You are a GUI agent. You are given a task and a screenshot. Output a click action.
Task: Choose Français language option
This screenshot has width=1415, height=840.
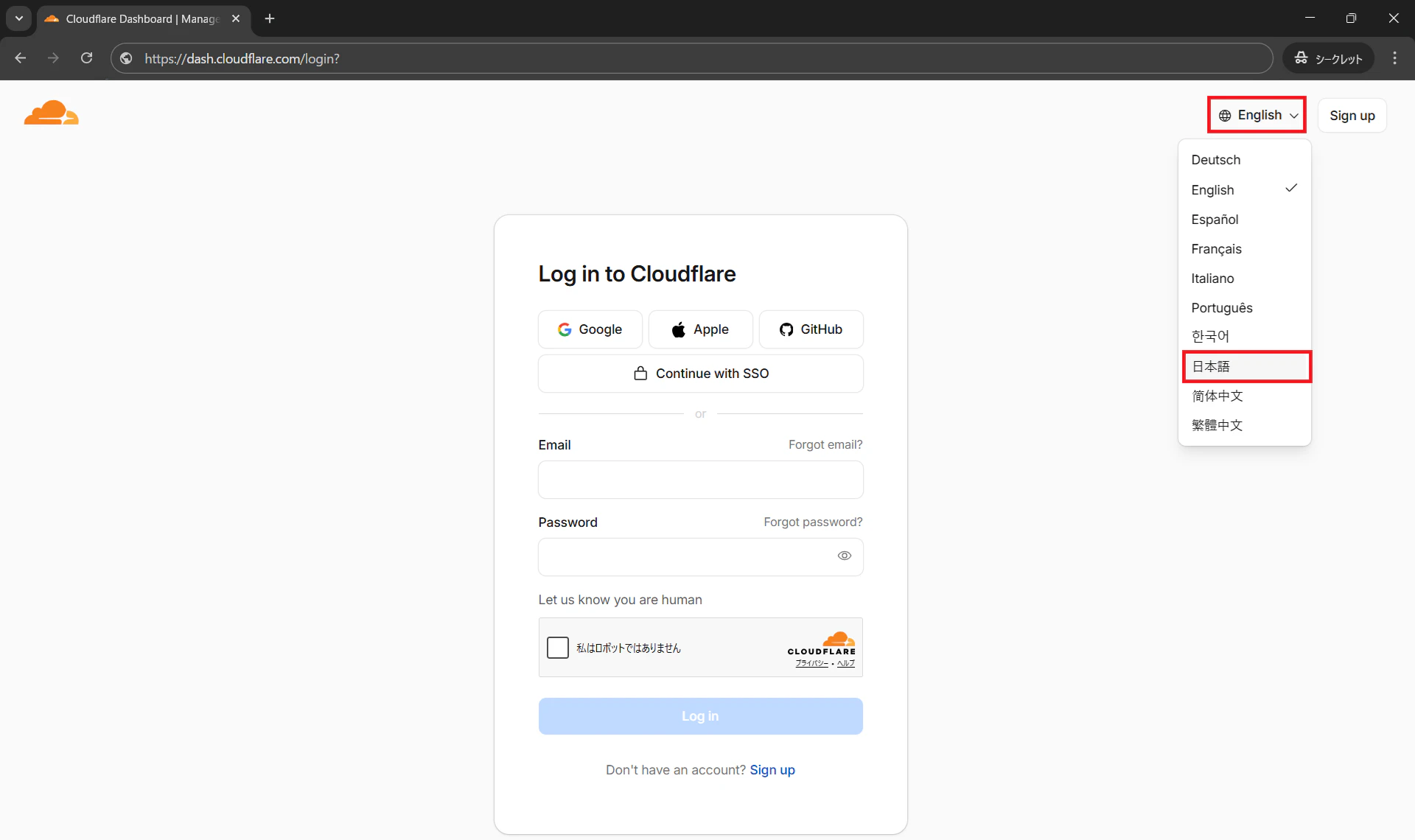(x=1245, y=248)
